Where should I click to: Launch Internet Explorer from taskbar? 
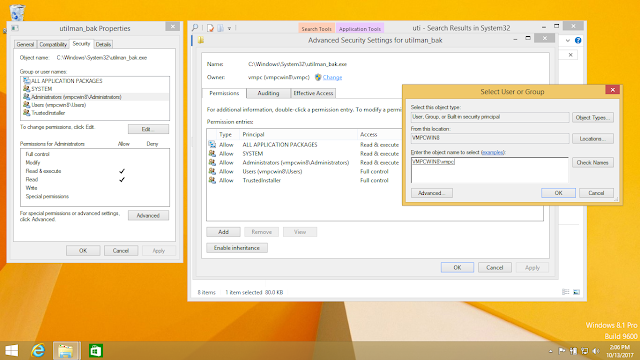(38, 351)
